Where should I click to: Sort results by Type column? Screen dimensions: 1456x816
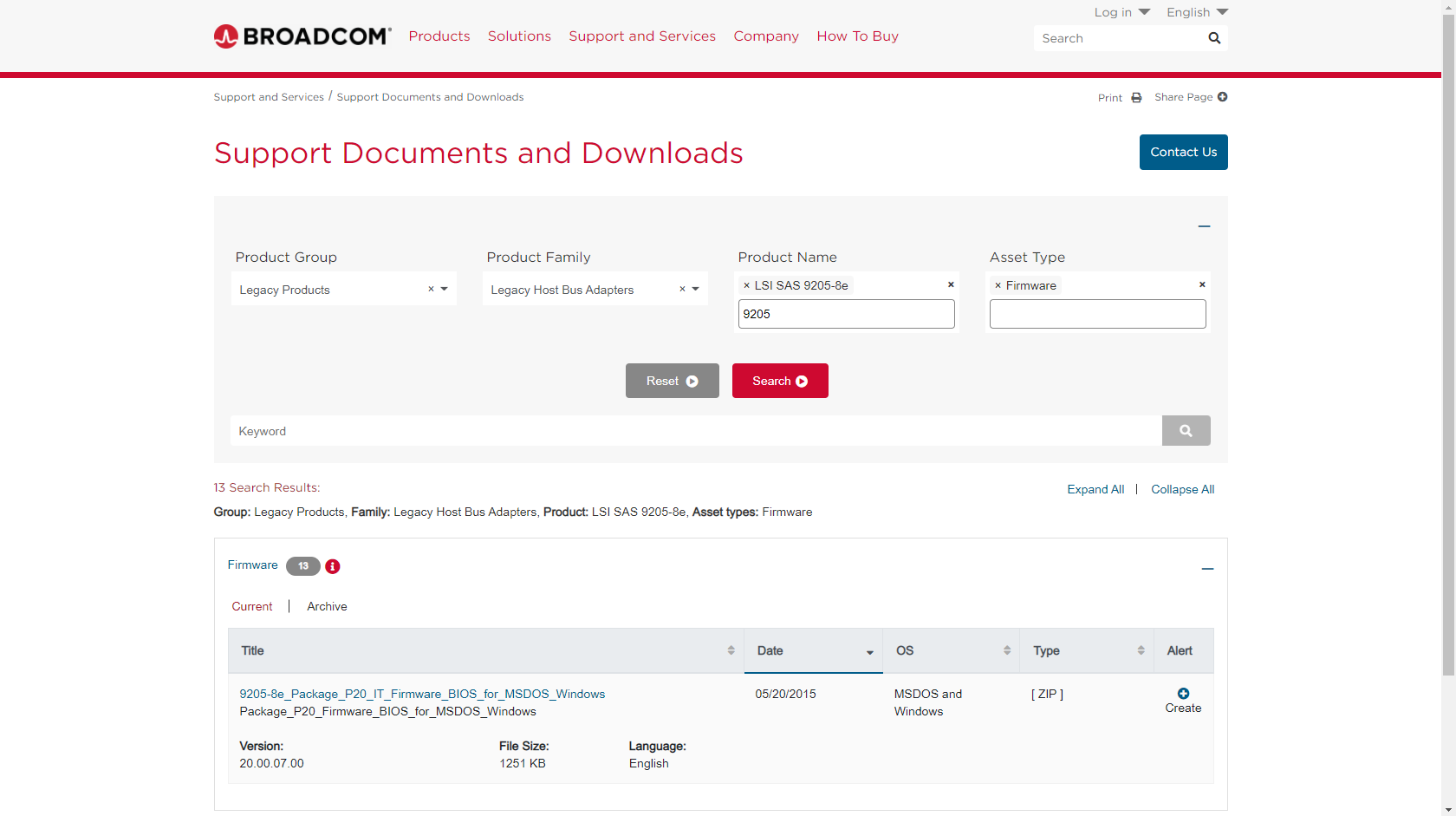click(1087, 650)
